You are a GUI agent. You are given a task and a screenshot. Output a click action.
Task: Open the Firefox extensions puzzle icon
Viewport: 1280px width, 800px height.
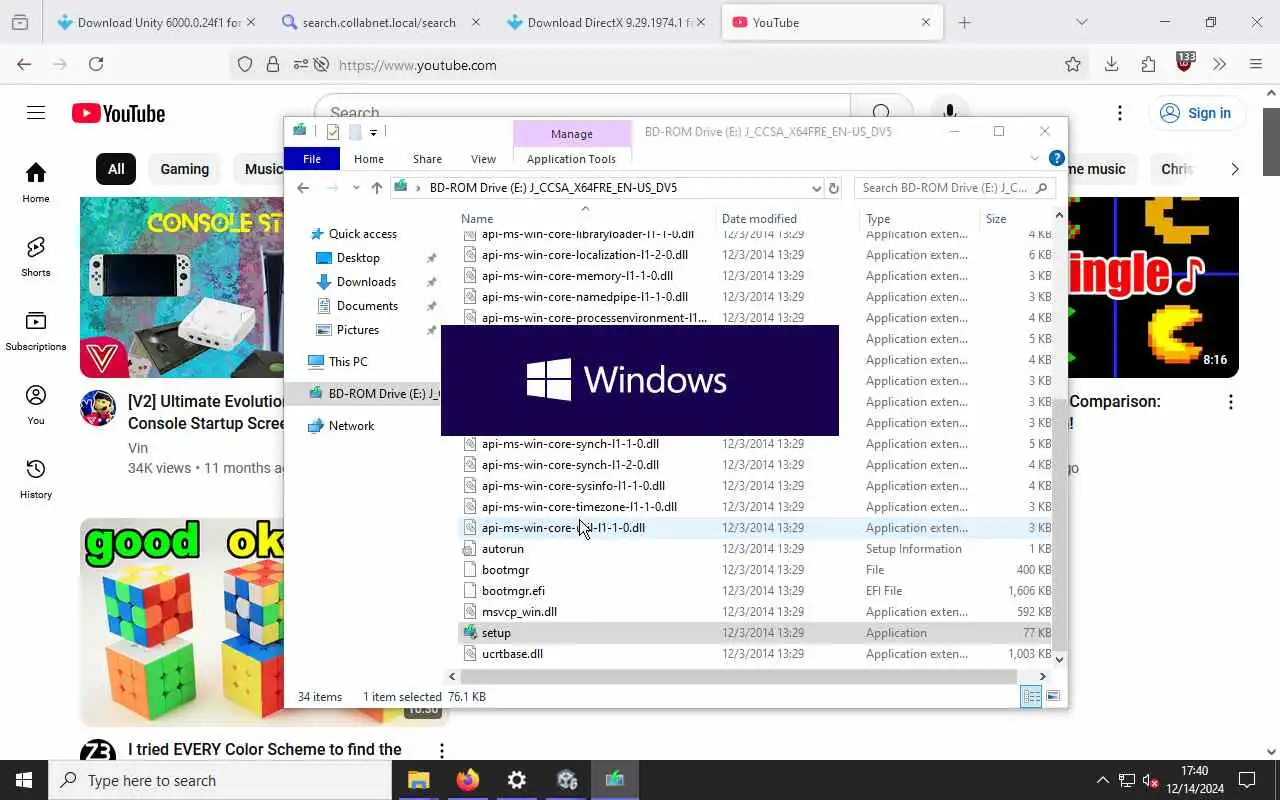click(x=1148, y=64)
